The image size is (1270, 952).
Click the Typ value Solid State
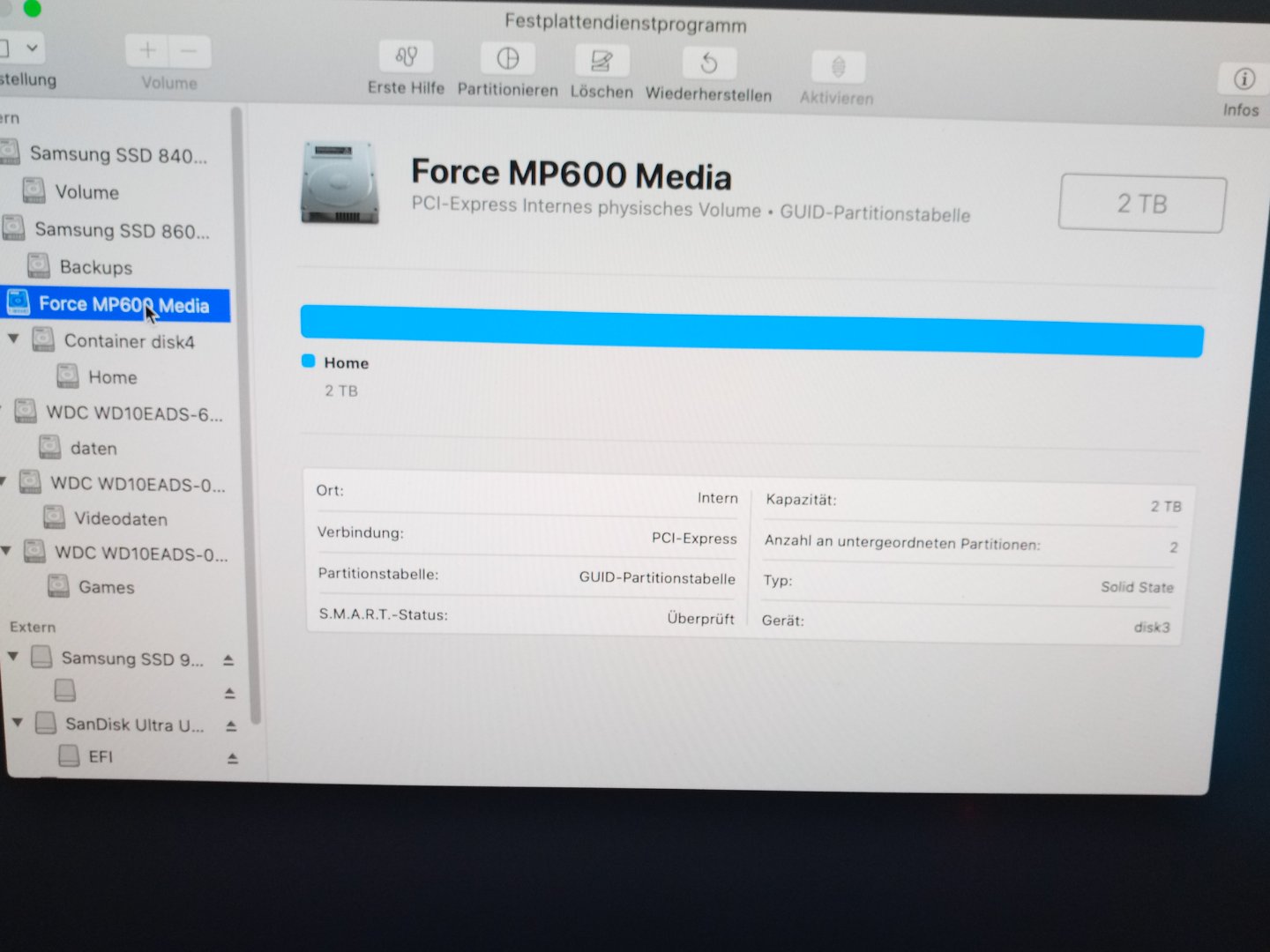(x=1137, y=587)
